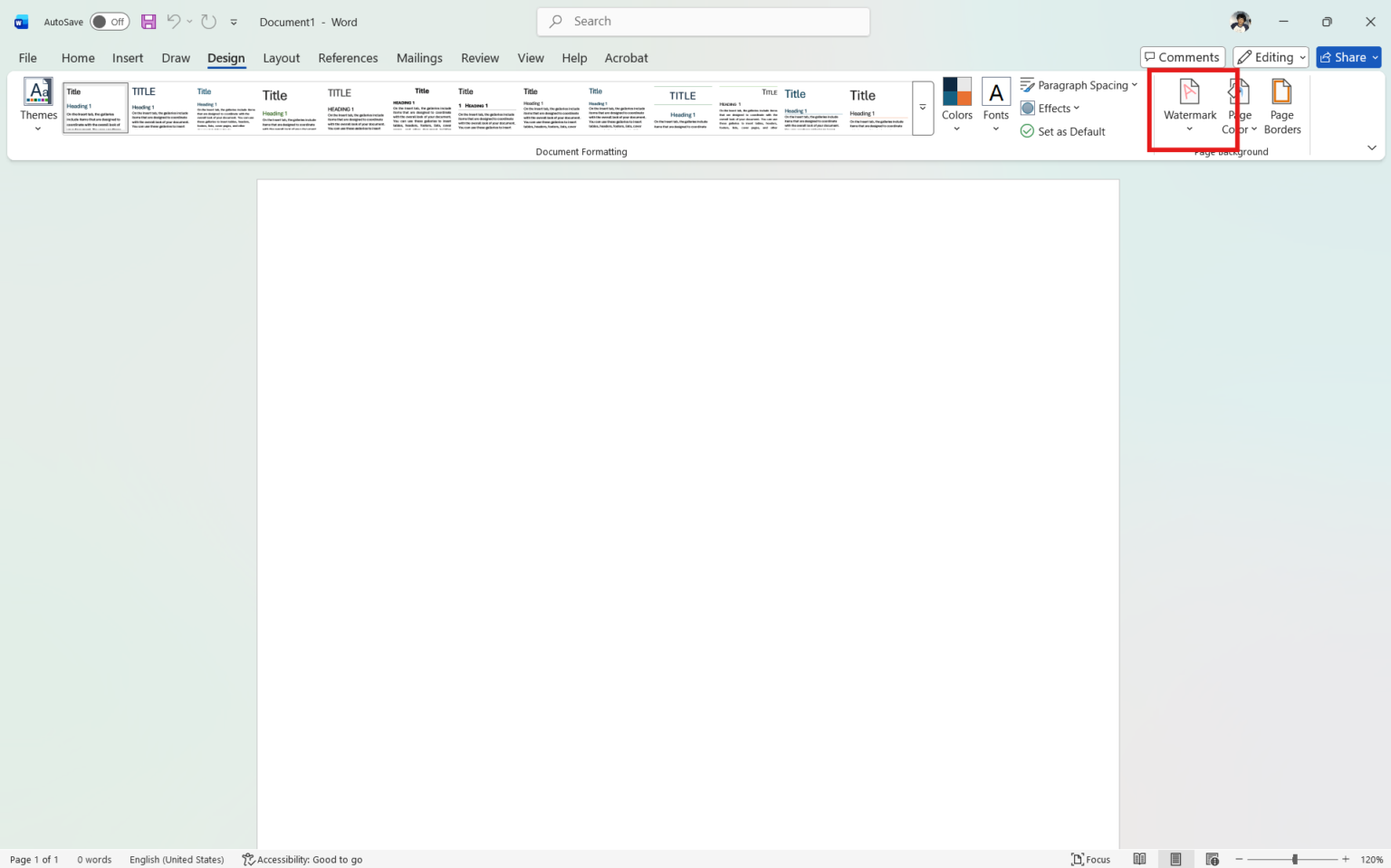
Task: Click the Search box
Action: [x=704, y=22]
